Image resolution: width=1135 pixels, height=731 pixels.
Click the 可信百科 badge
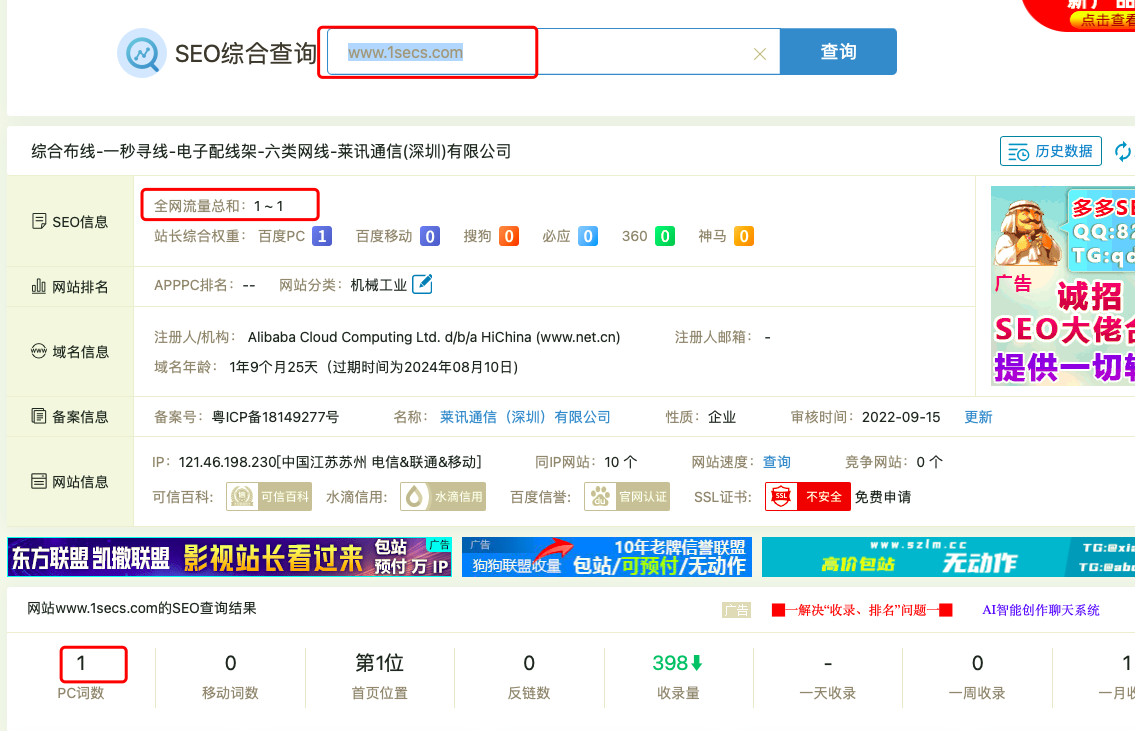[258, 497]
